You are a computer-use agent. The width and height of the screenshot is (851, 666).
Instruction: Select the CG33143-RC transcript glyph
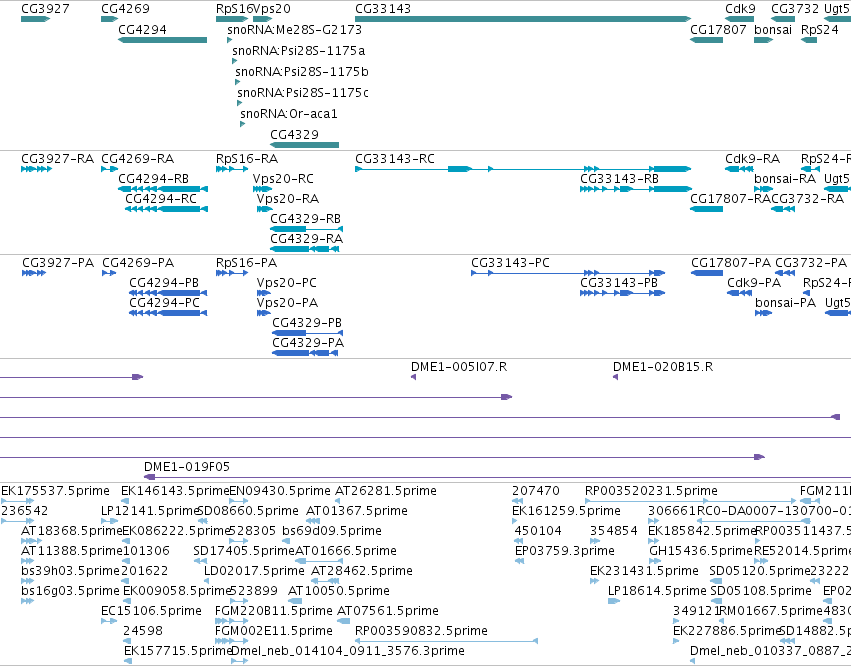pyautogui.click(x=523, y=169)
